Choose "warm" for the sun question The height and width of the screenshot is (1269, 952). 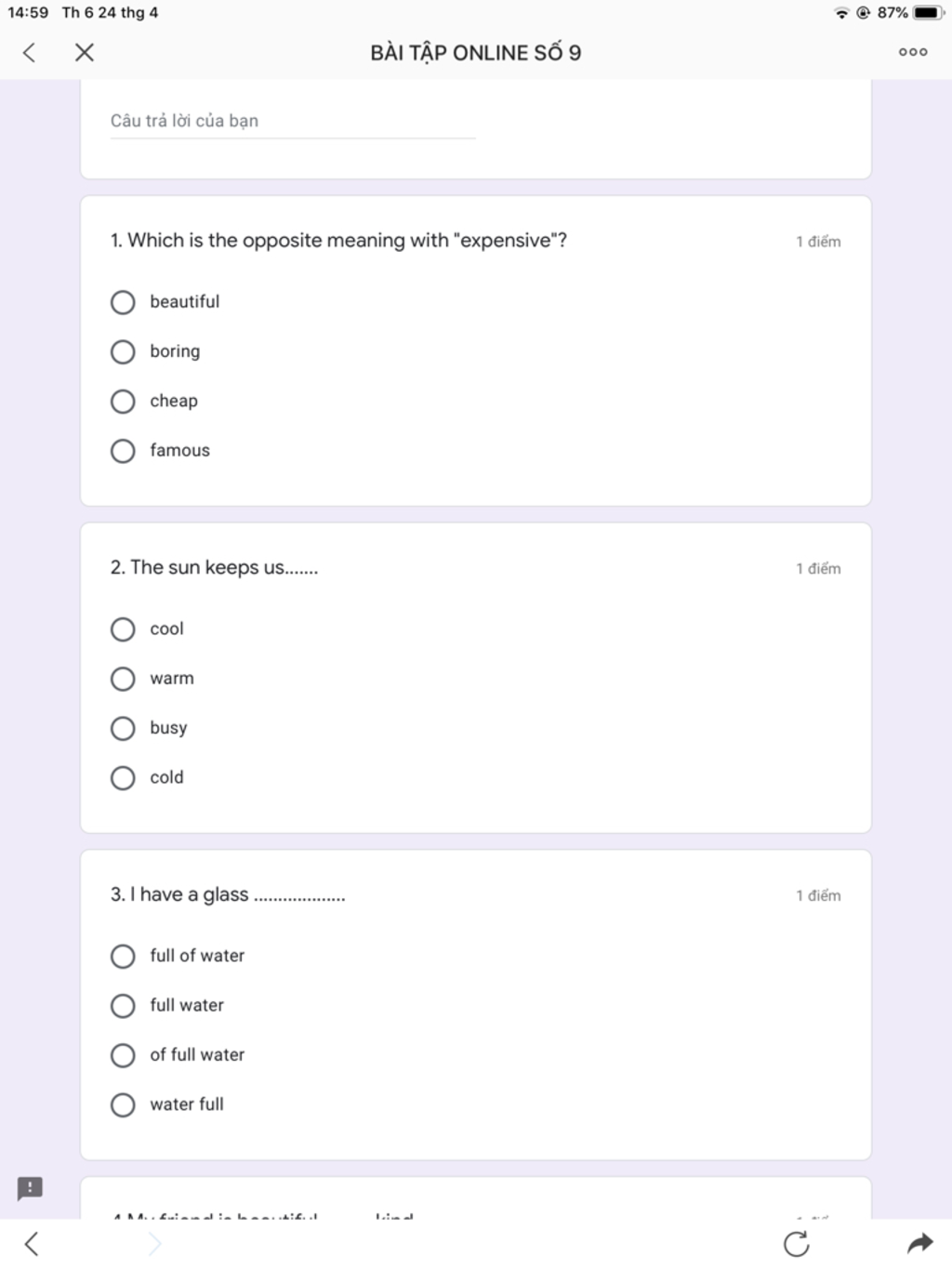point(123,679)
